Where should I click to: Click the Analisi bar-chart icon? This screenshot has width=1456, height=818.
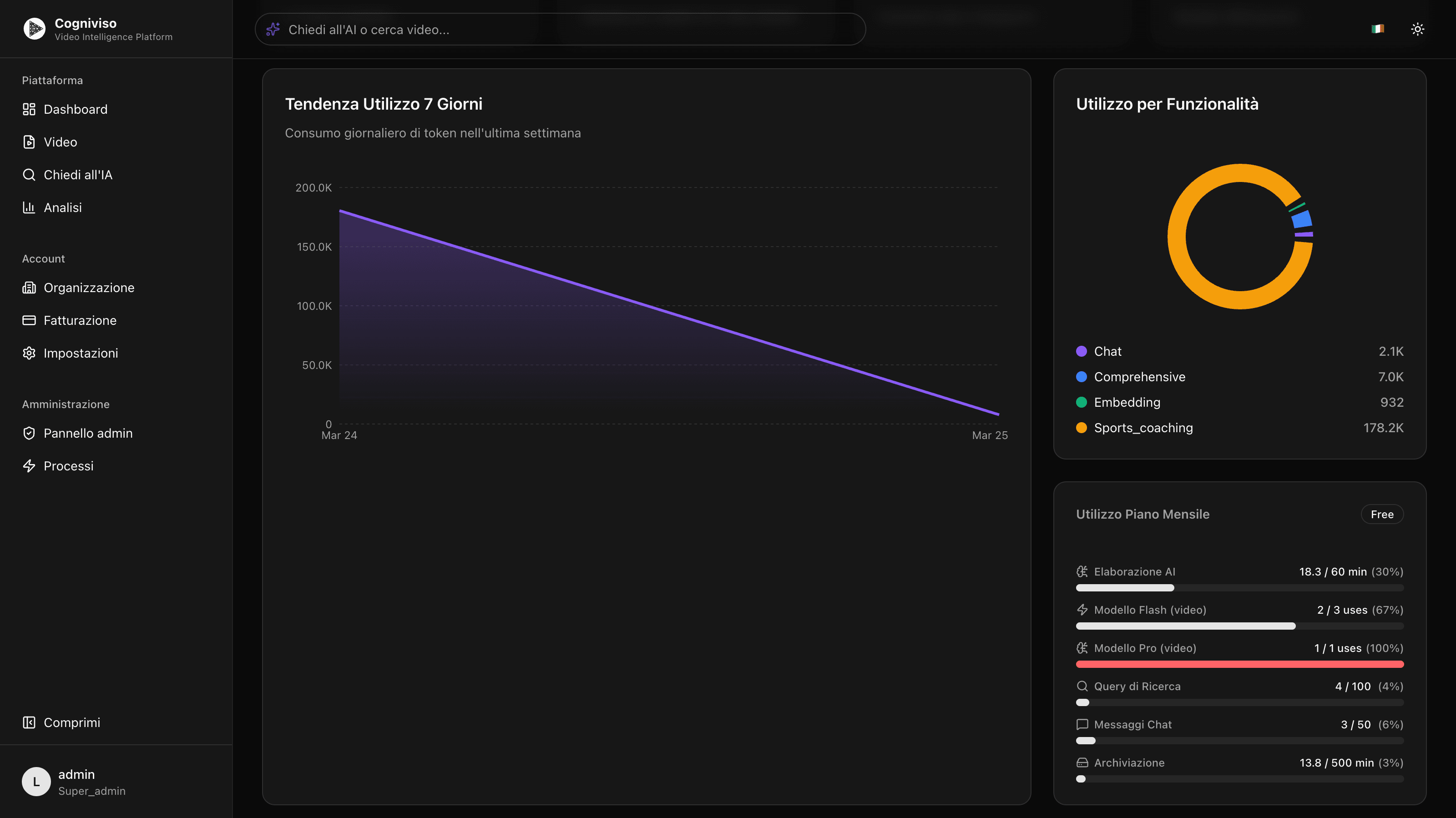[x=30, y=207]
